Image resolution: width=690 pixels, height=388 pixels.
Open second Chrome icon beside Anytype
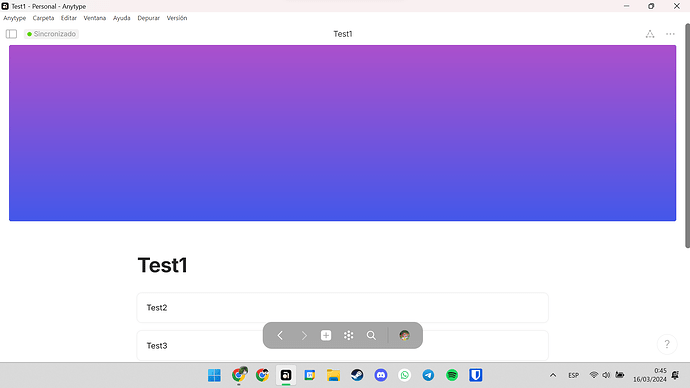pyautogui.click(x=262, y=375)
